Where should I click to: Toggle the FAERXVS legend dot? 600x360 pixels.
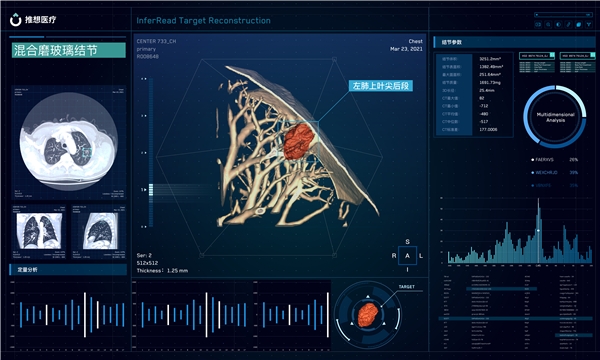click(x=533, y=160)
